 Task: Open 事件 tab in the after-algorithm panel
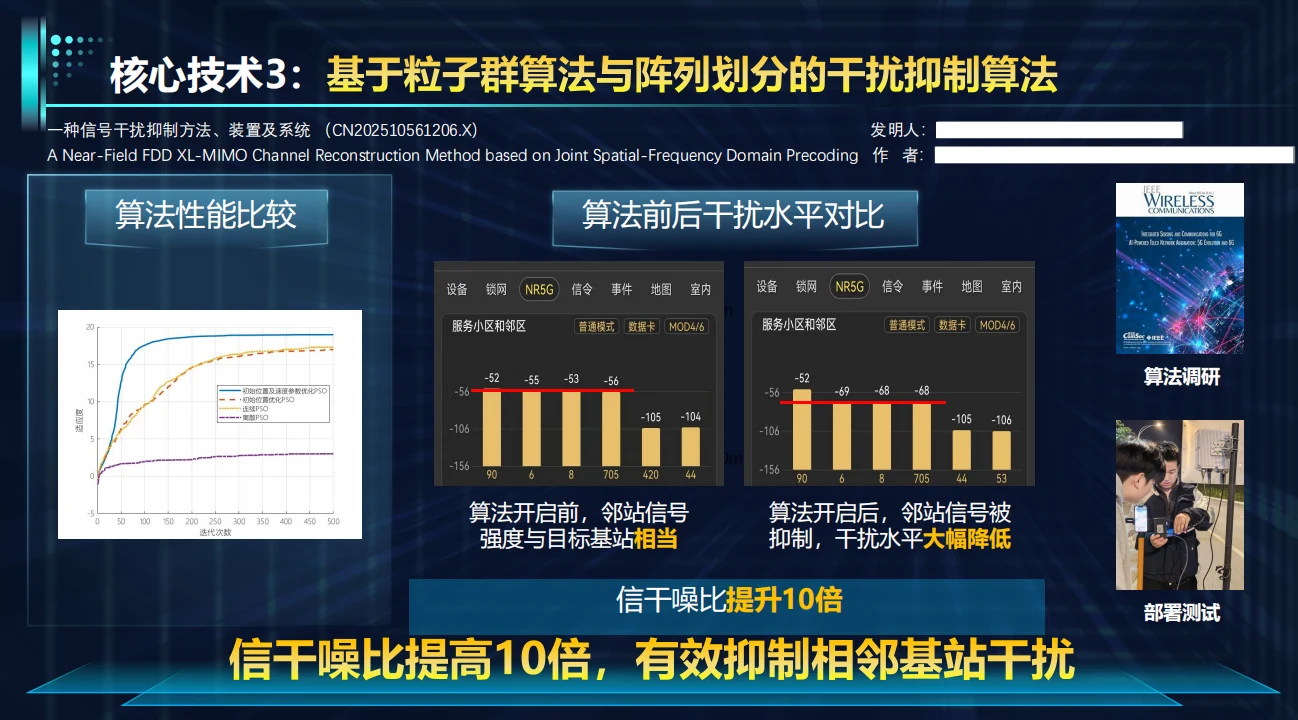tap(933, 286)
